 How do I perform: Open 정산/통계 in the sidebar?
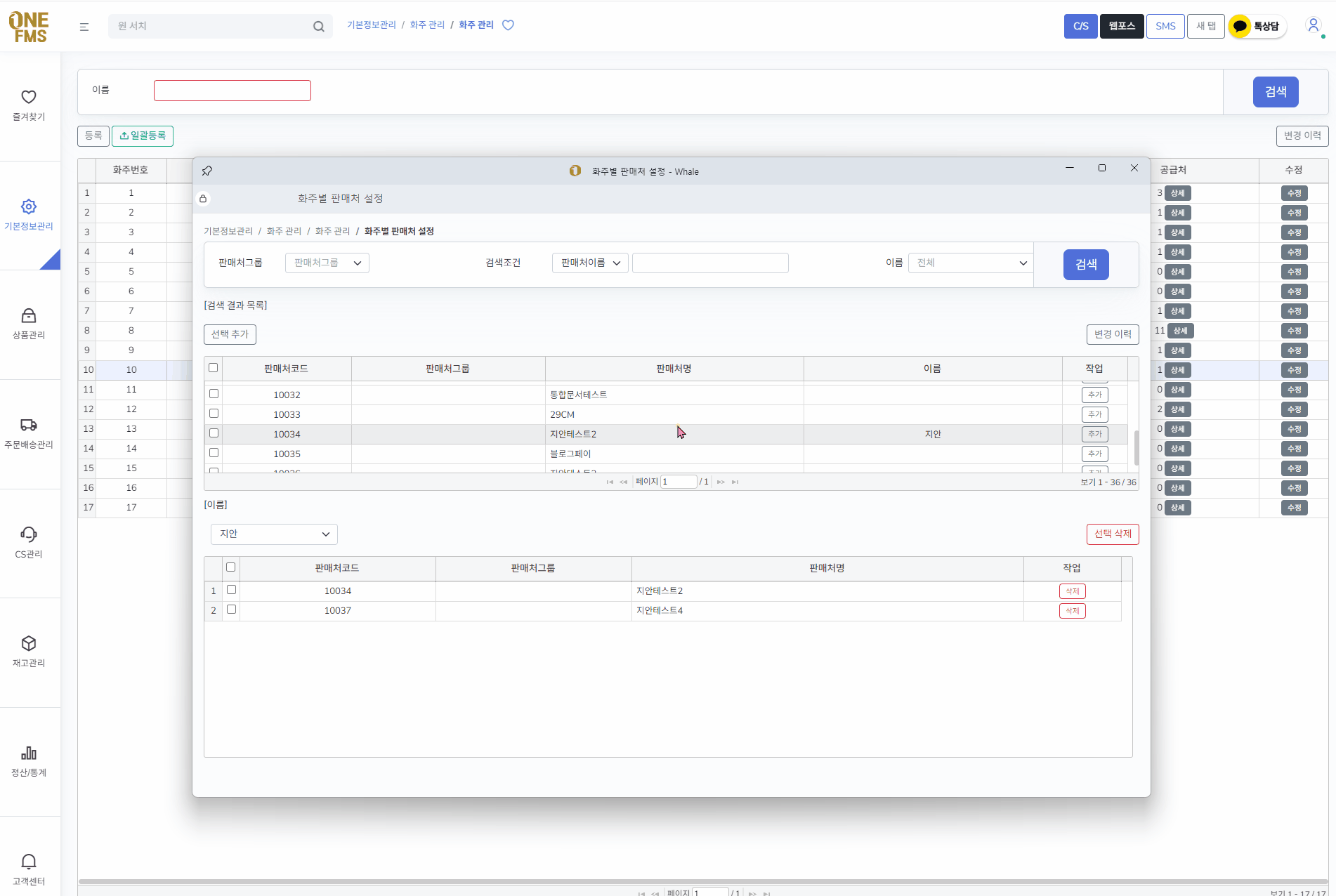29,761
